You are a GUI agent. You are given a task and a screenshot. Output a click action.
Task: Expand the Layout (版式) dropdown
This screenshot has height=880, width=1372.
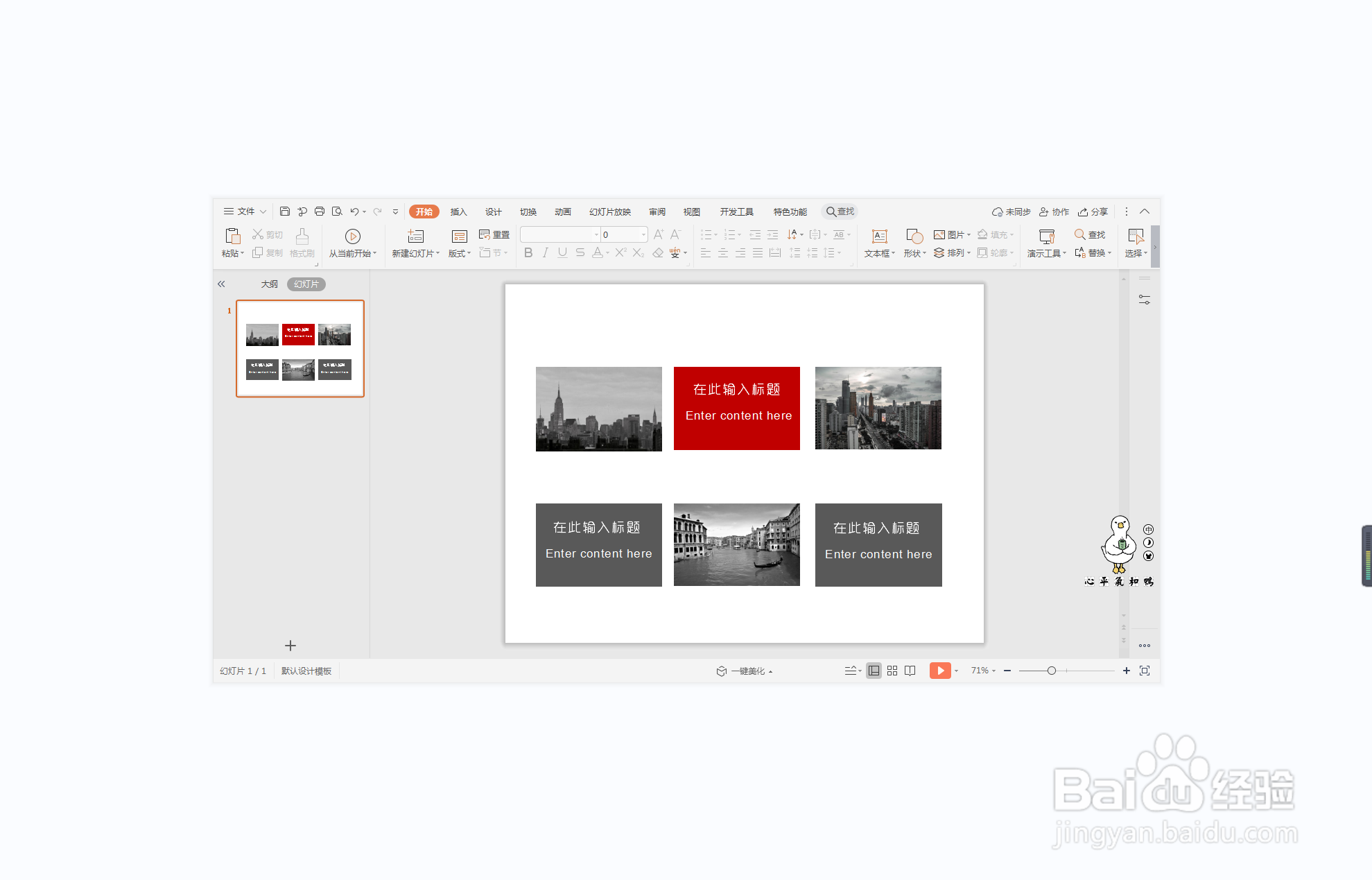[x=460, y=253]
